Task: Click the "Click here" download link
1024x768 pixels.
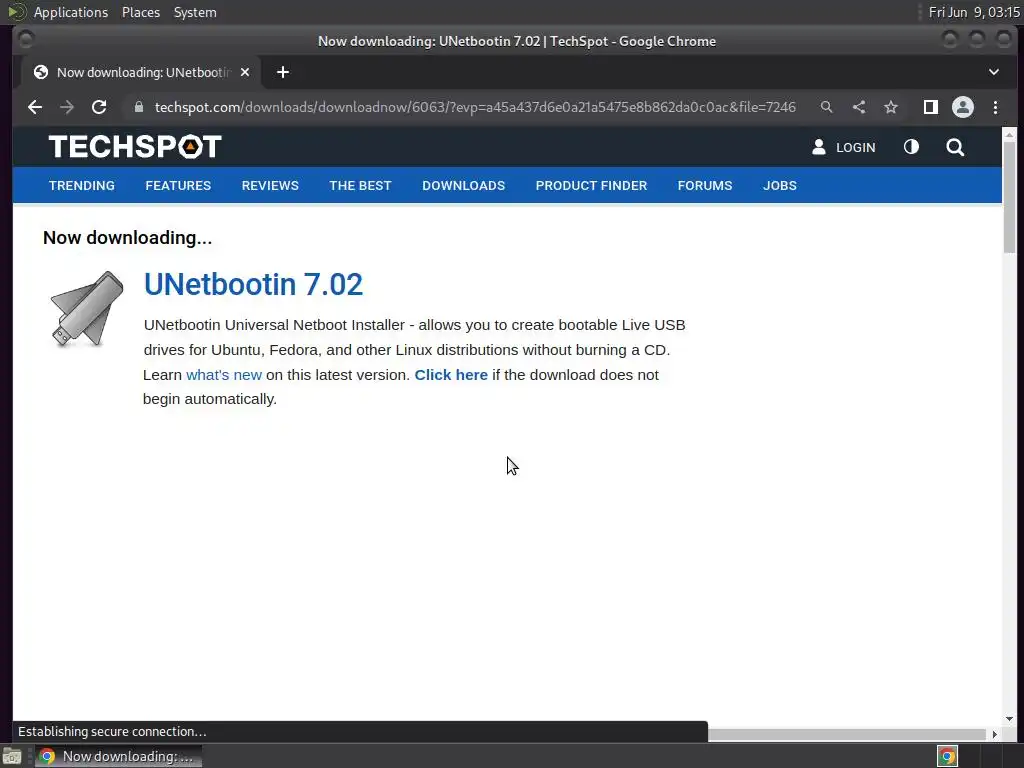Action: [451, 375]
